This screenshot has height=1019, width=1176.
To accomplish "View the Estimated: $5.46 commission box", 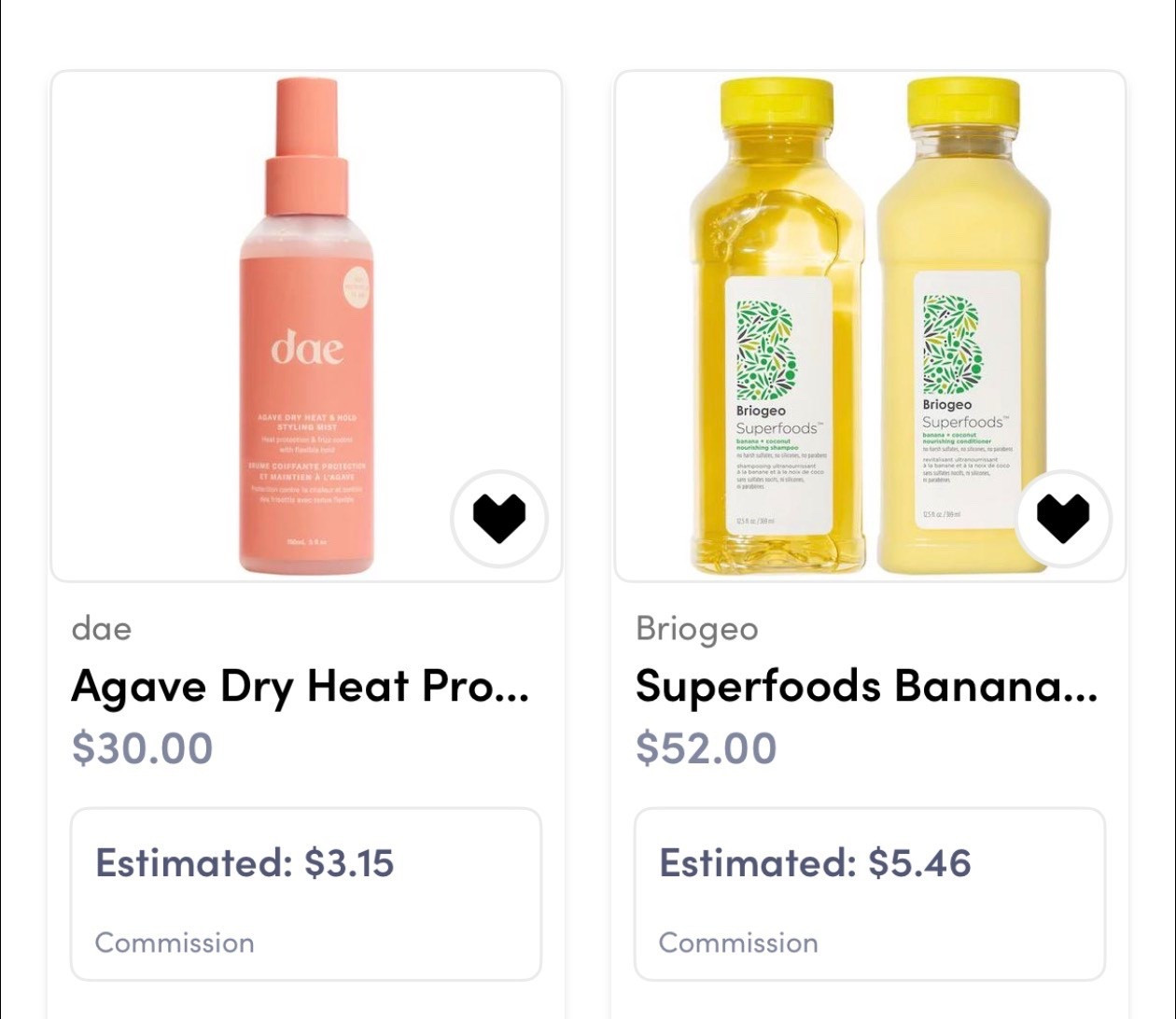I will coord(870,893).
